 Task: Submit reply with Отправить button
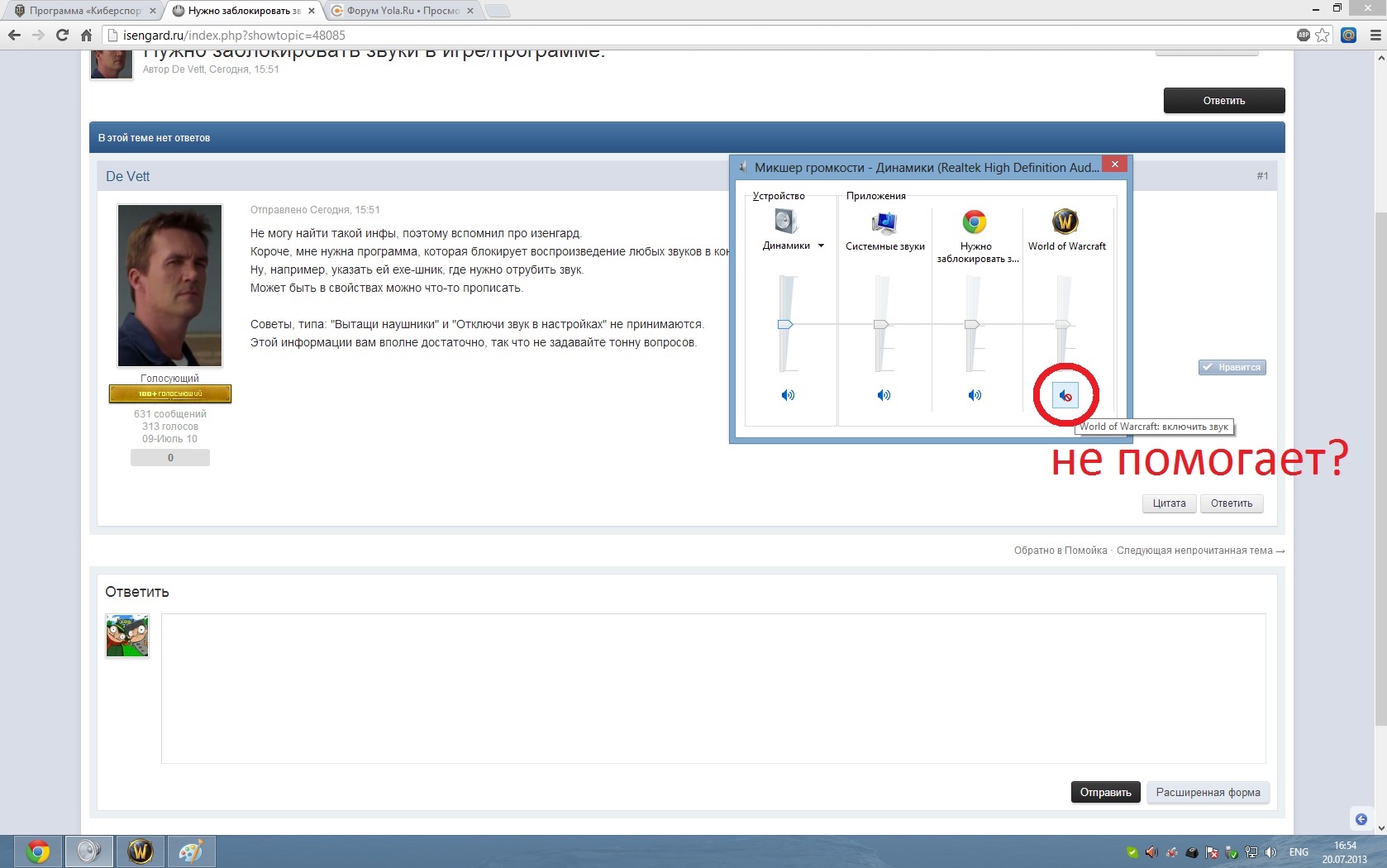coord(1105,792)
